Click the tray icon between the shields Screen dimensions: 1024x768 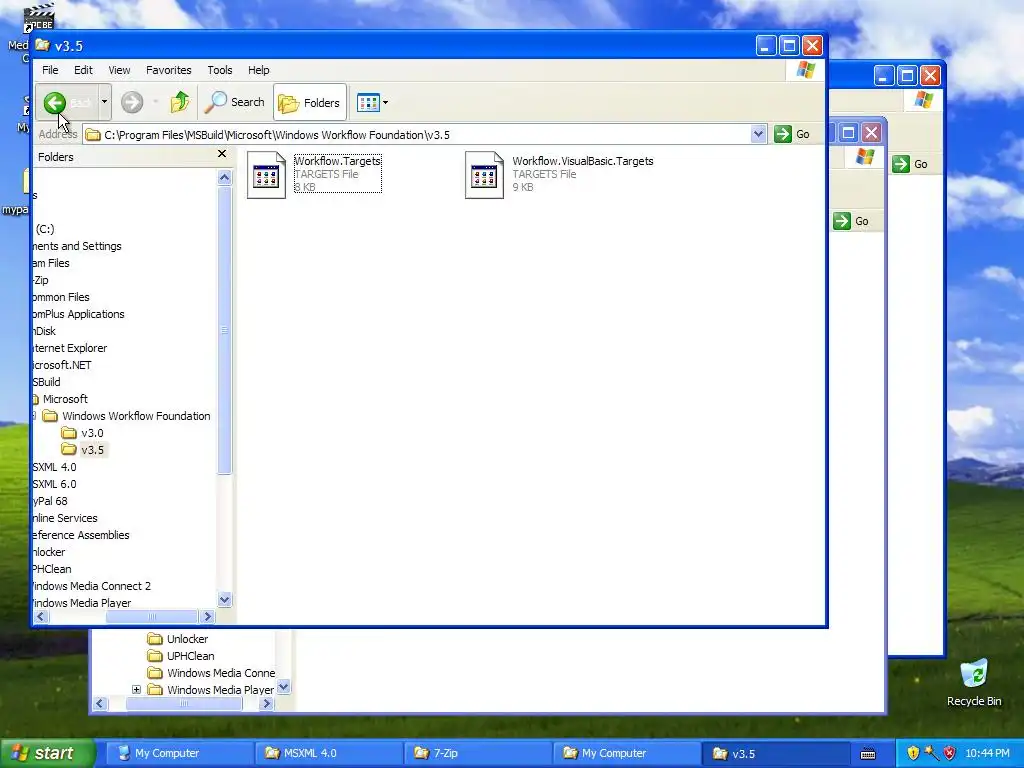click(x=931, y=753)
